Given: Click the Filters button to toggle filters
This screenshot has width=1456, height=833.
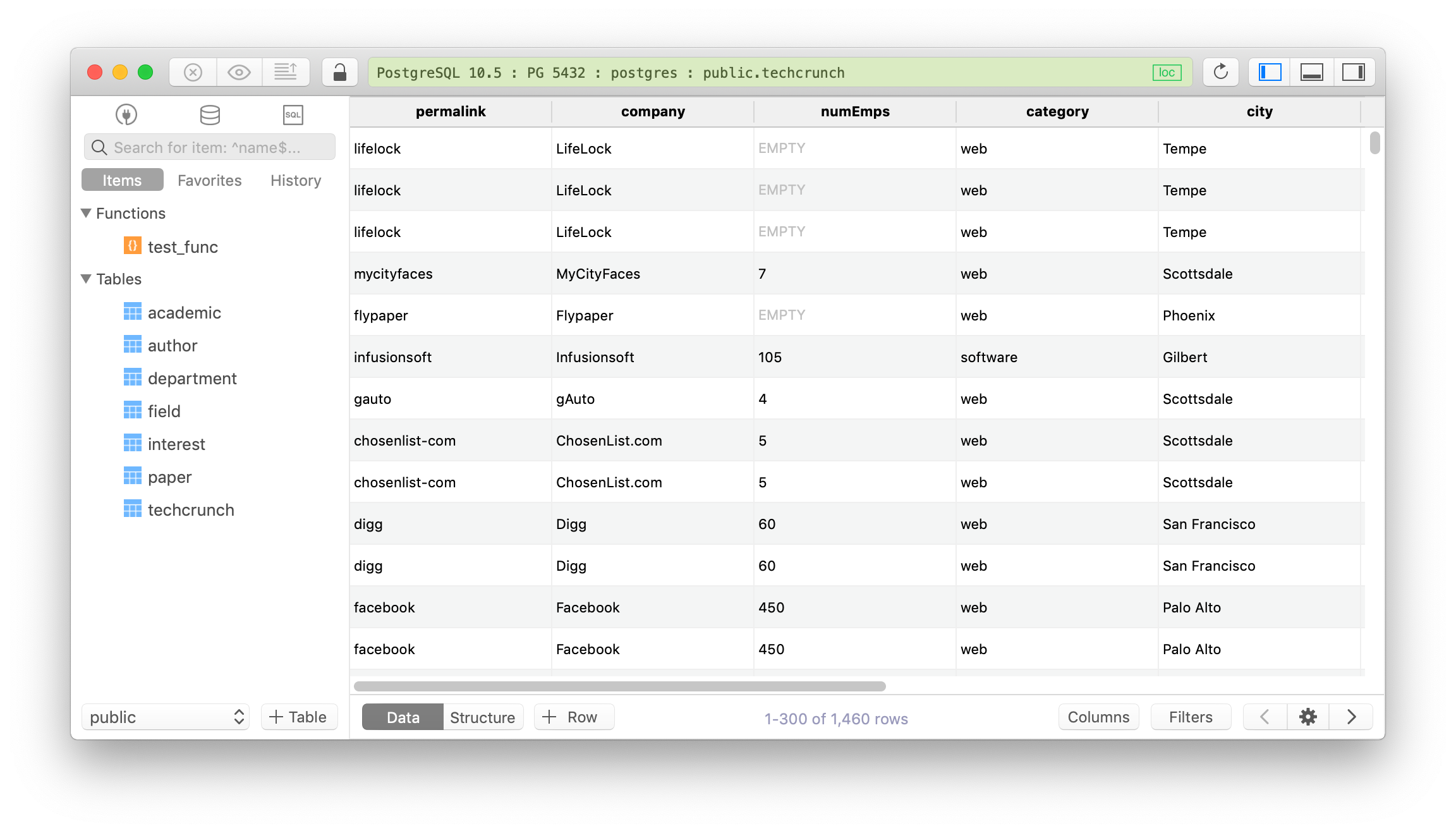Looking at the screenshot, I should 1191,716.
